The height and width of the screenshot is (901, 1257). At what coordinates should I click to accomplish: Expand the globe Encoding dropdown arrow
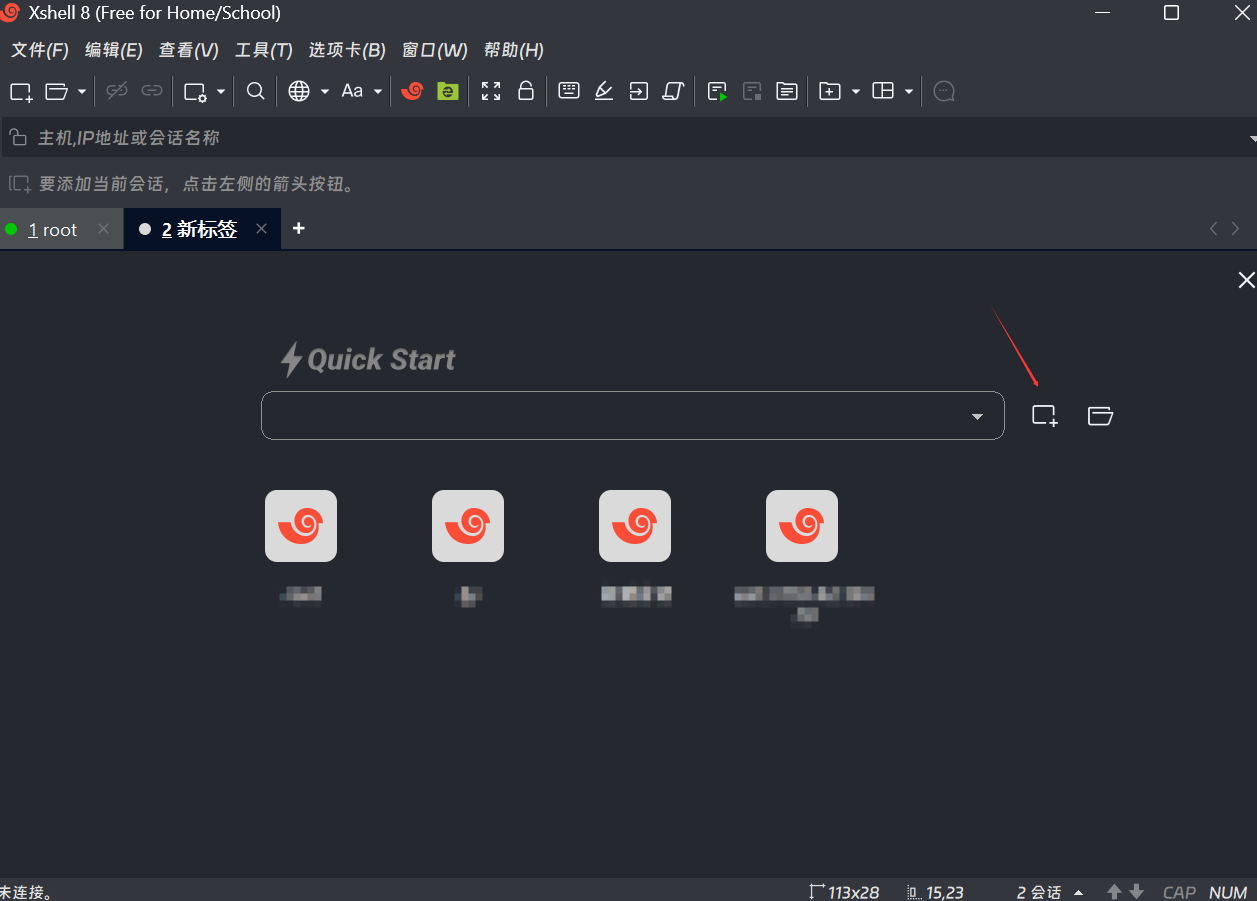pos(325,92)
